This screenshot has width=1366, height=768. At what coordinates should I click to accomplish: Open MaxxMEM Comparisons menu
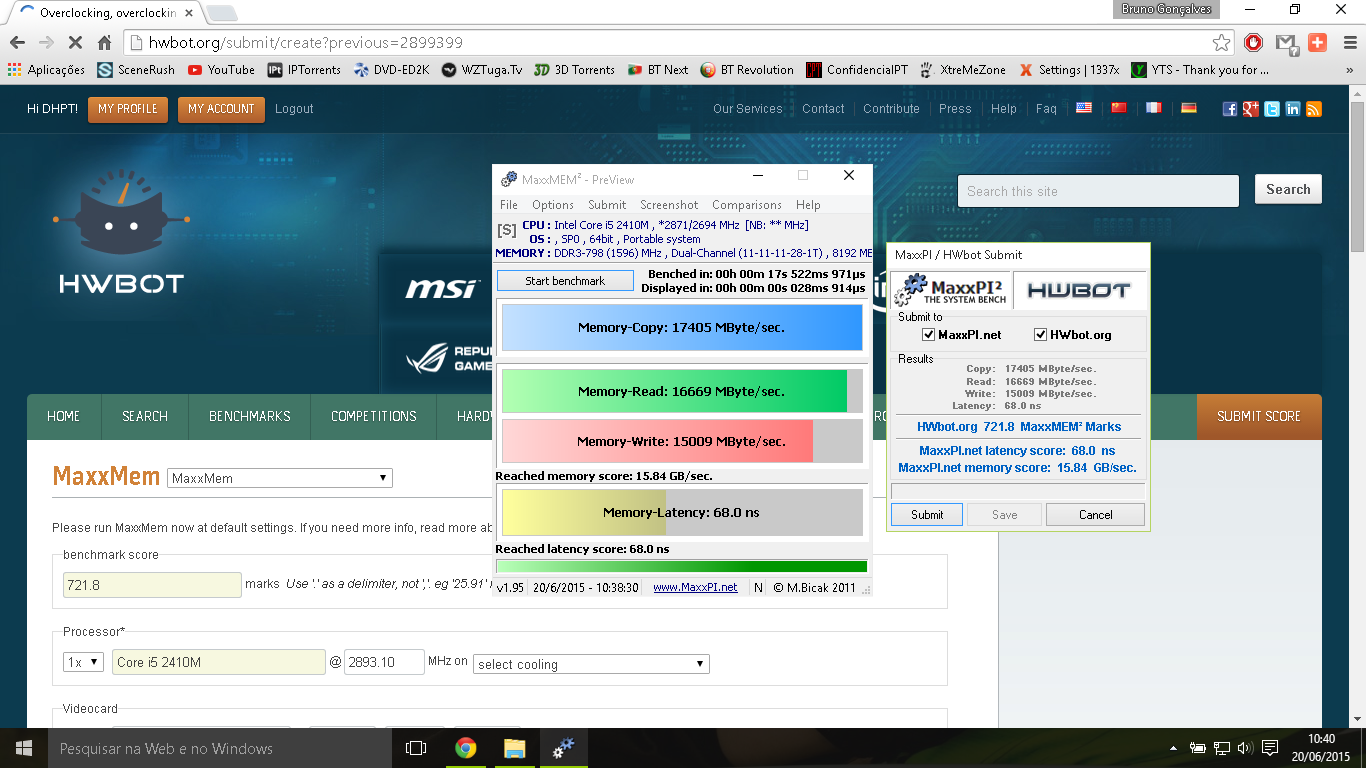point(747,205)
